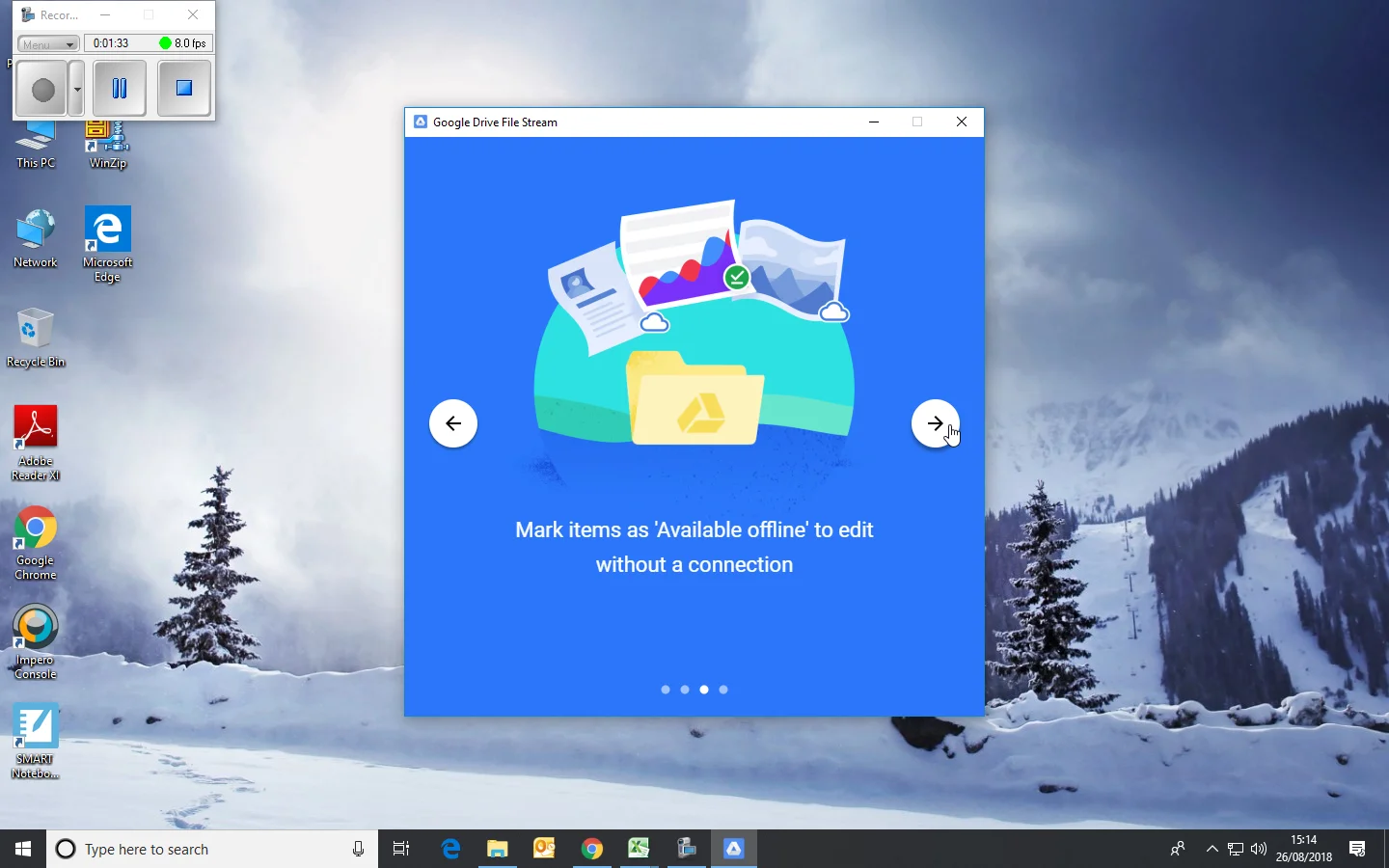Show hidden system tray icons

click(1212, 849)
